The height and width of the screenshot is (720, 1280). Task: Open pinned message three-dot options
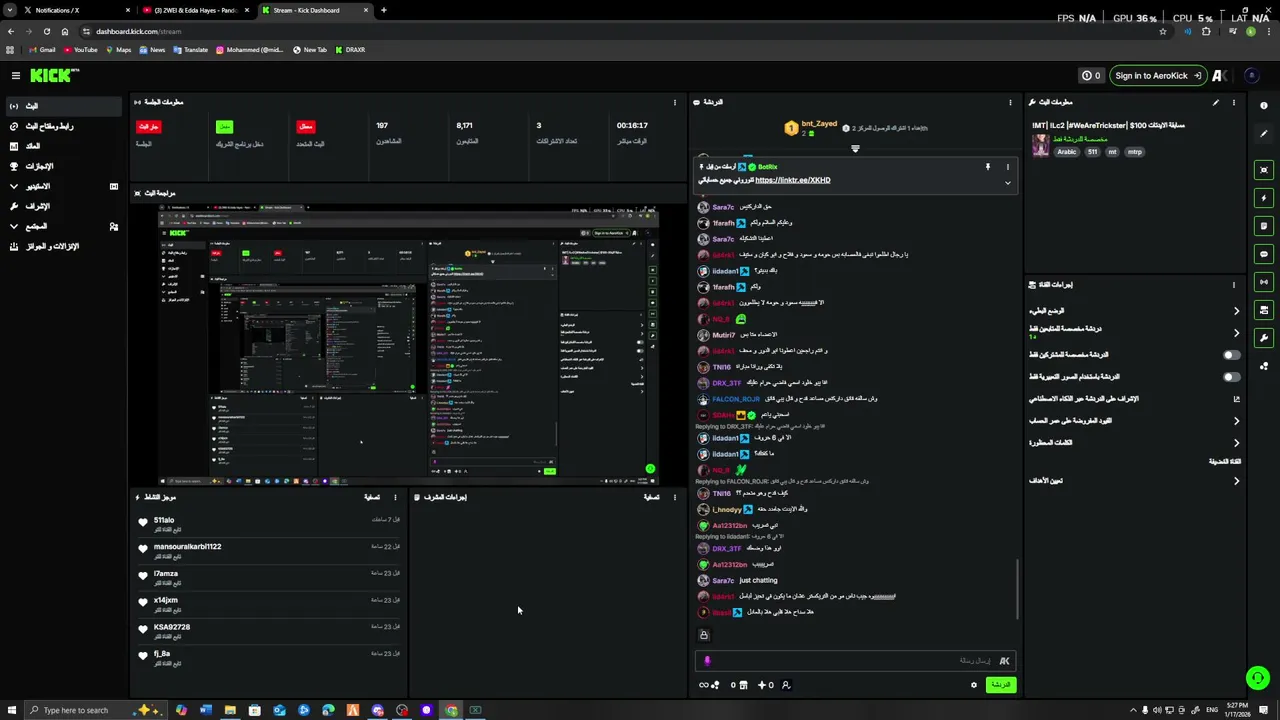pos(1007,167)
